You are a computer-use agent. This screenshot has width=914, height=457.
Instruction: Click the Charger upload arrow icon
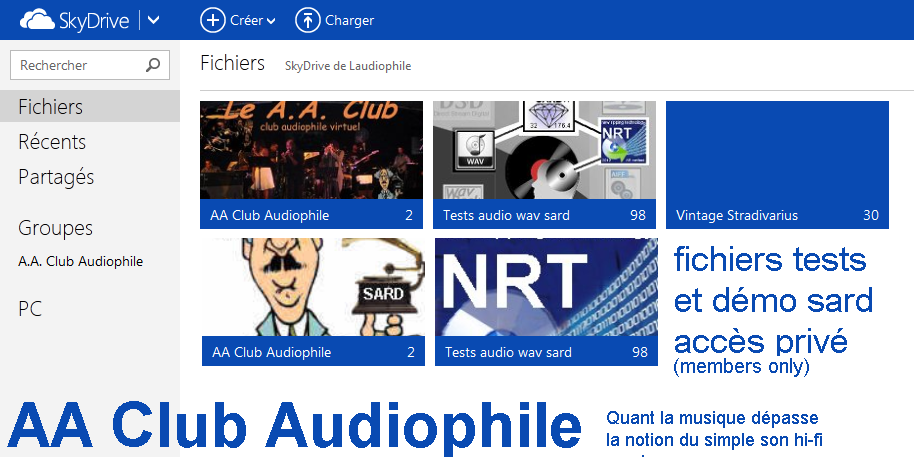tap(308, 20)
